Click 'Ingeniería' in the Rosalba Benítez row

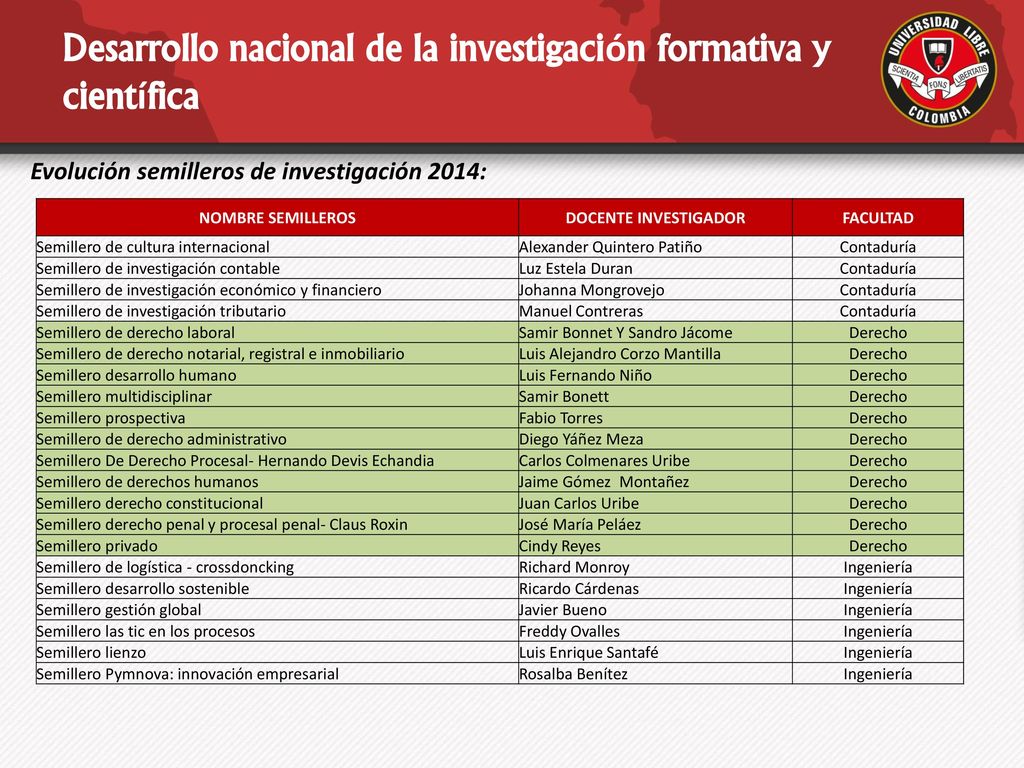[878, 674]
